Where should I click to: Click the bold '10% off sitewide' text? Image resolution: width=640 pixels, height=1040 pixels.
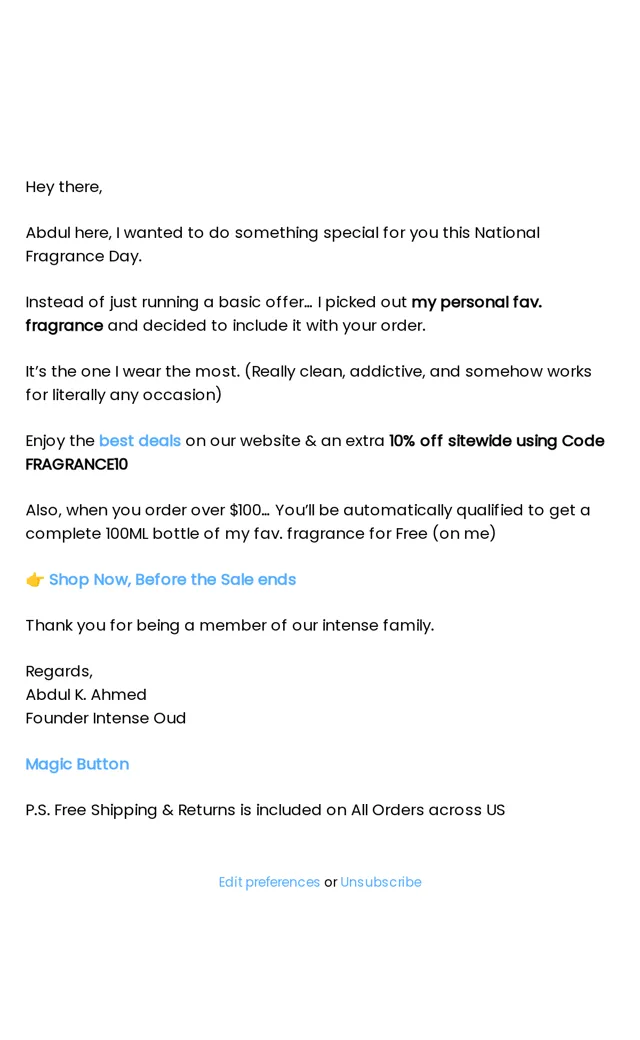[450, 441]
